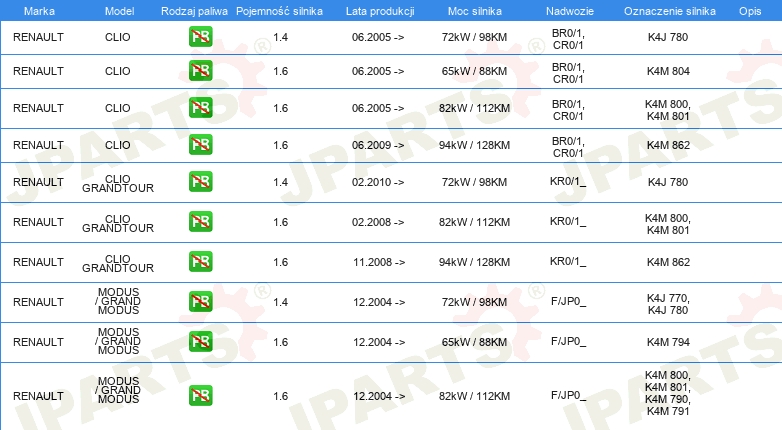The height and width of the screenshot is (430, 782).
Task: Click the fuel icon in the Modus K4J 770 row
Action: [200, 301]
